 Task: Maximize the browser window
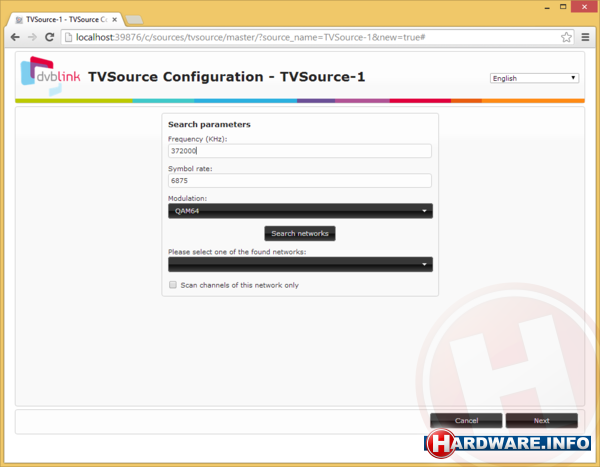pyautogui.click(x=563, y=7)
